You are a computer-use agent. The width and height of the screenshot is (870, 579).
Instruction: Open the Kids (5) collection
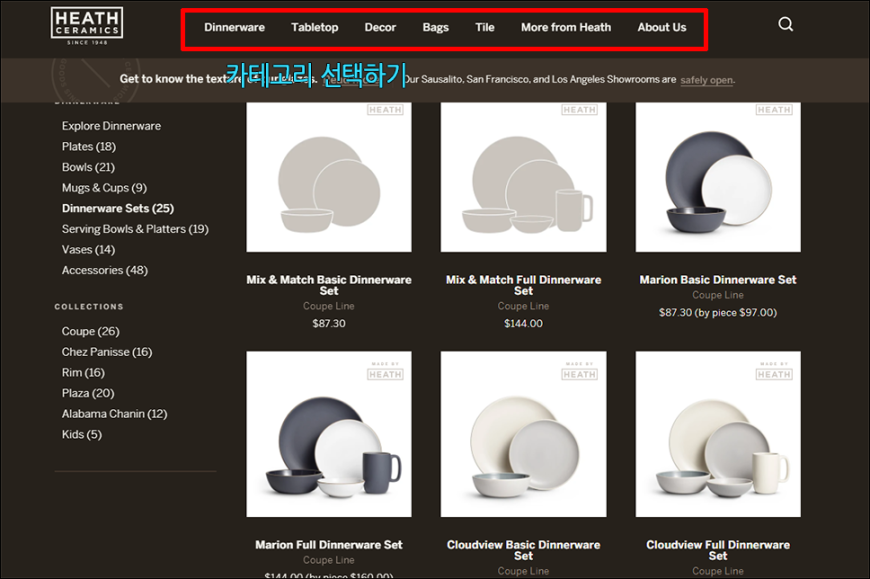tap(82, 434)
